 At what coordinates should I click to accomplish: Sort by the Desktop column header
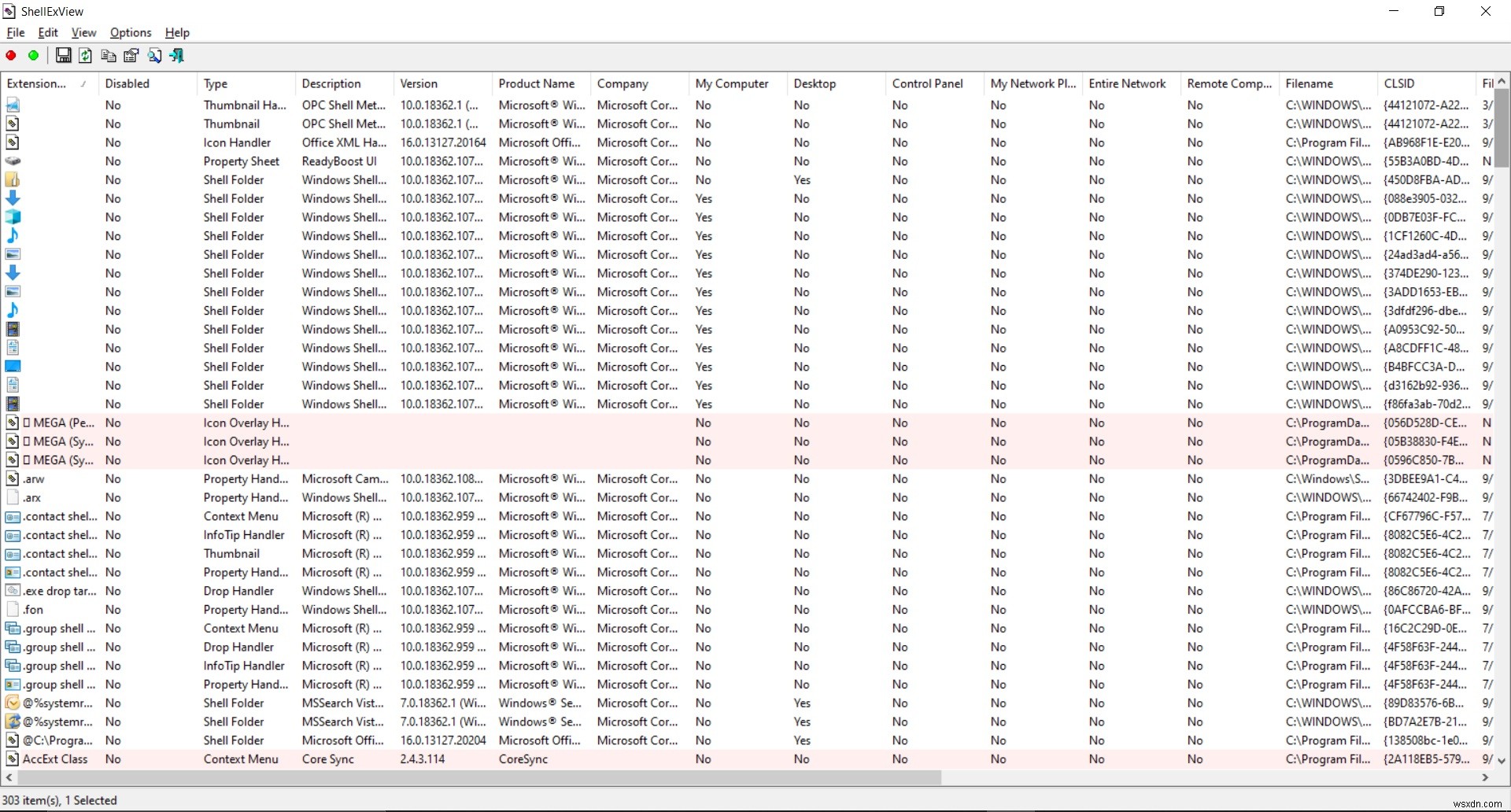[836, 83]
